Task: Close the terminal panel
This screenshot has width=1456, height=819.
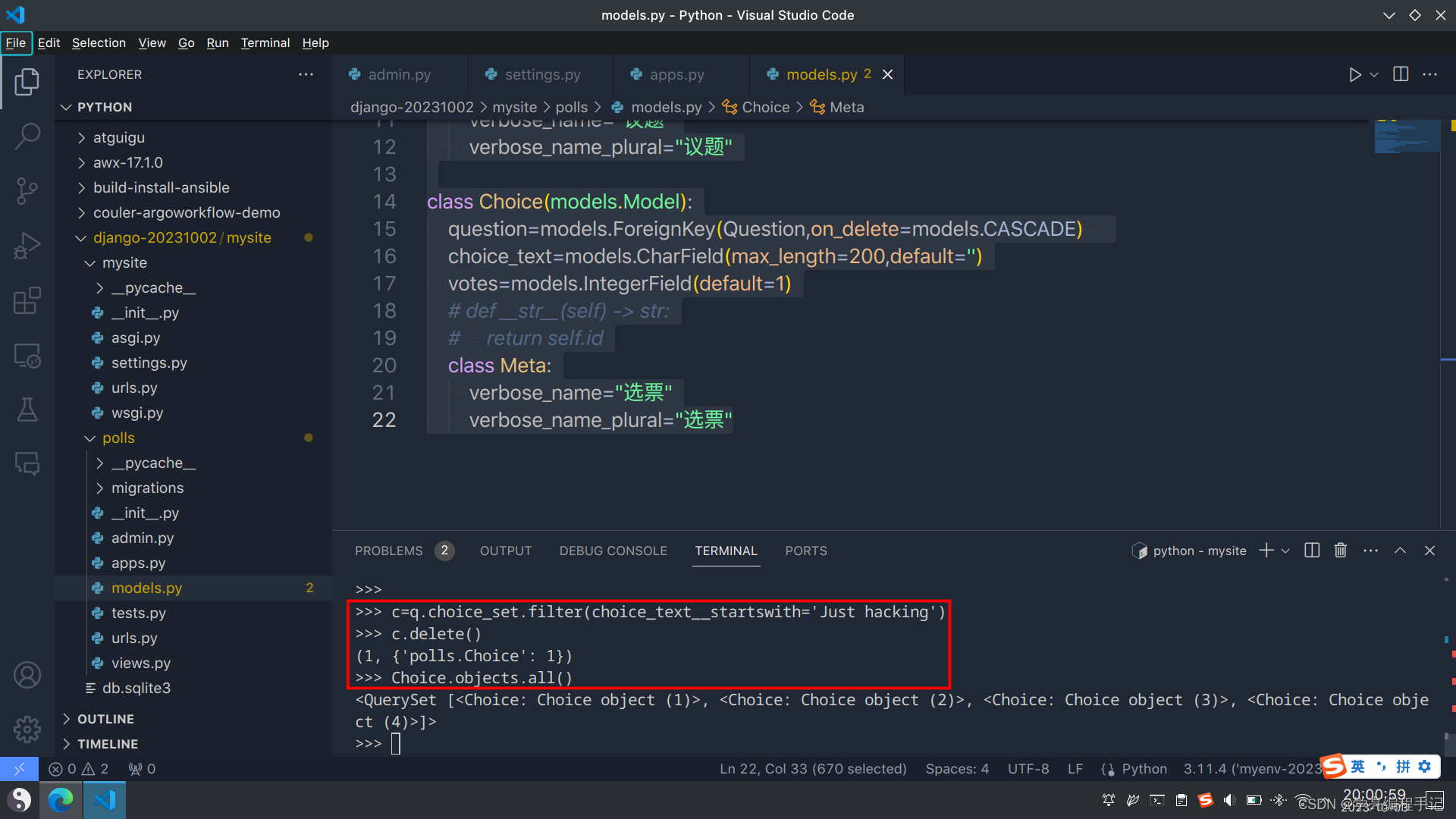Action: coord(1429,551)
